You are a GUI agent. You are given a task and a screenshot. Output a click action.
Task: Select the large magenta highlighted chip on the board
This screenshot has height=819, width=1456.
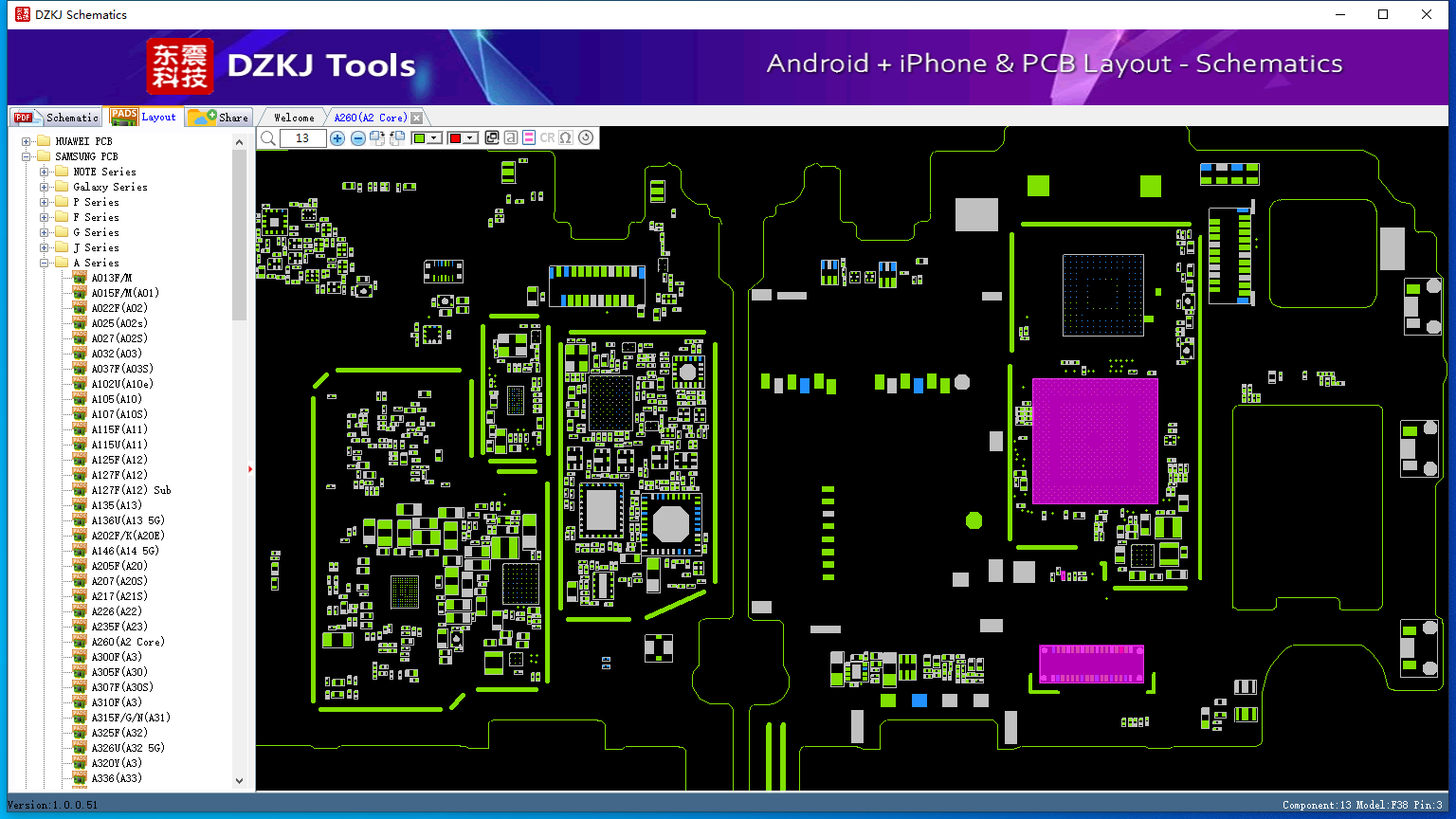point(1095,441)
